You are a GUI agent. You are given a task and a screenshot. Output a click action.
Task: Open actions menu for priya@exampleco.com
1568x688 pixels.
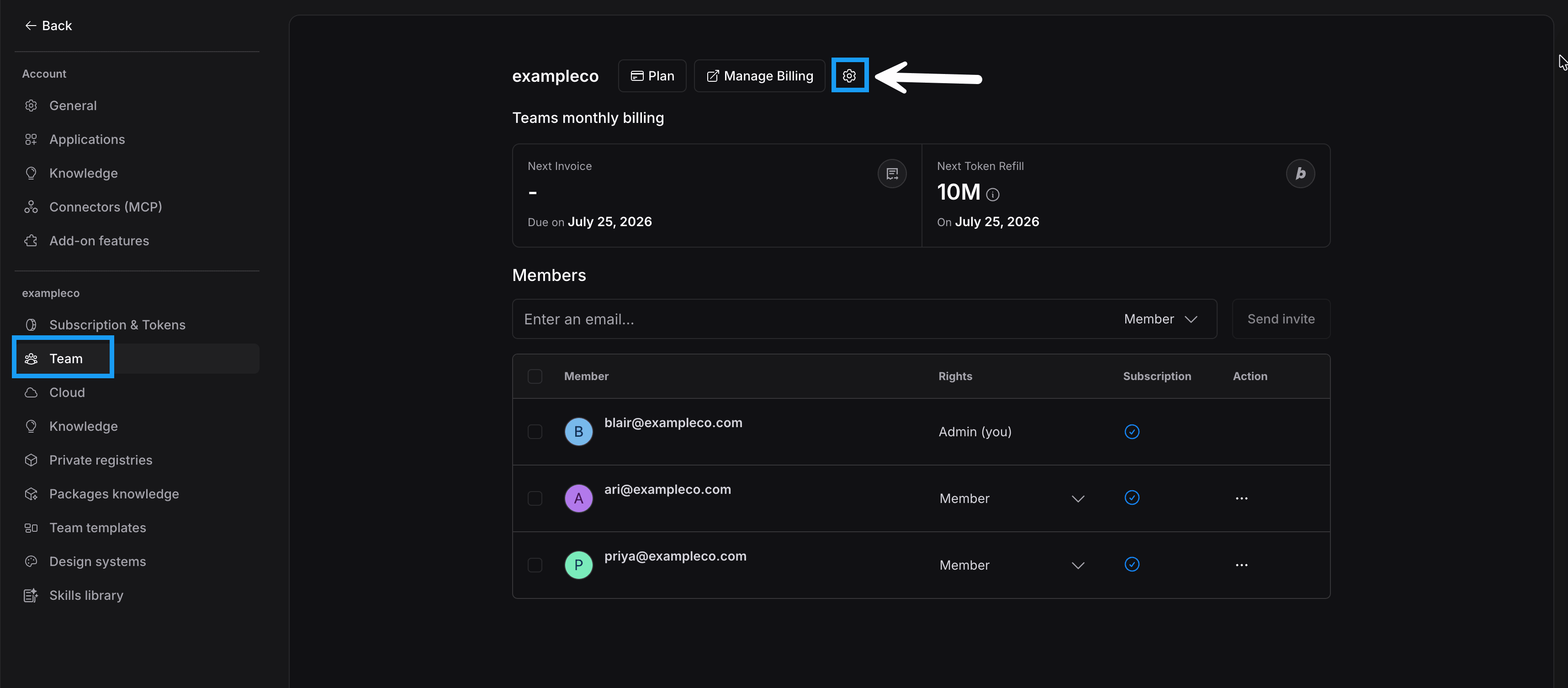(1241, 565)
